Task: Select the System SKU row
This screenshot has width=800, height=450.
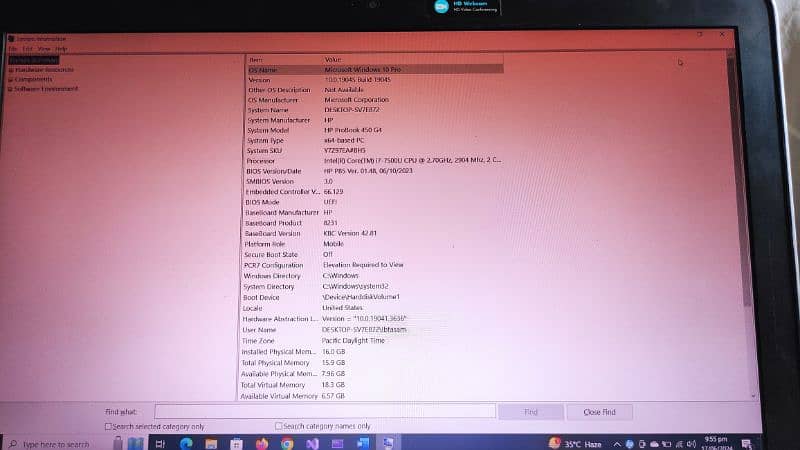Action: 375,151
